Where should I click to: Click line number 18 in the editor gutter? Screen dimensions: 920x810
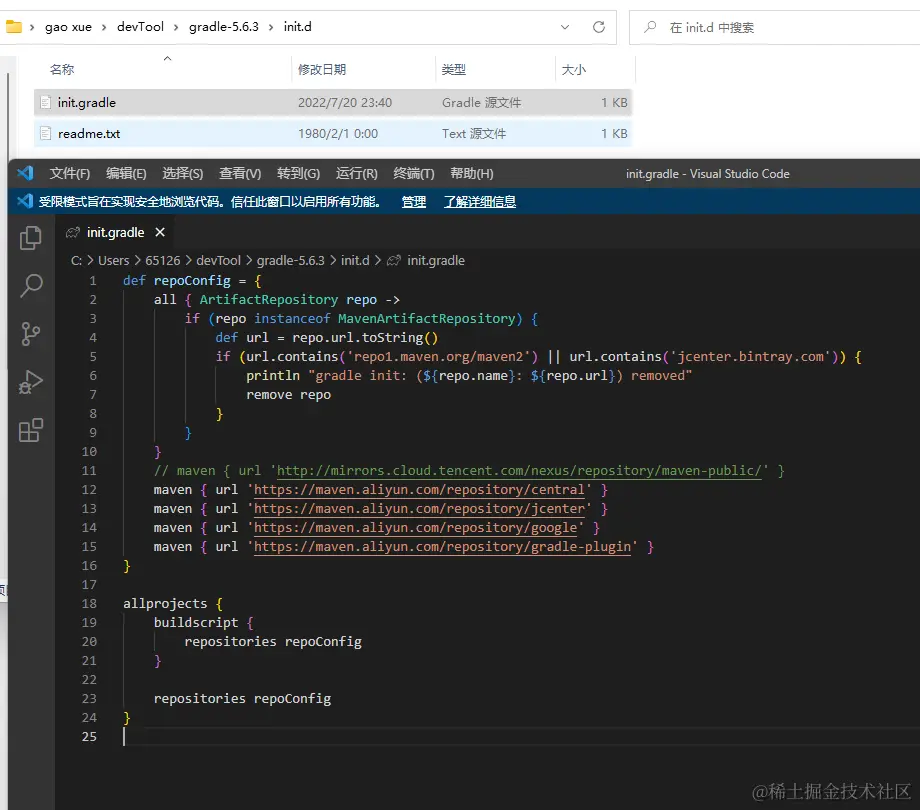pos(89,604)
